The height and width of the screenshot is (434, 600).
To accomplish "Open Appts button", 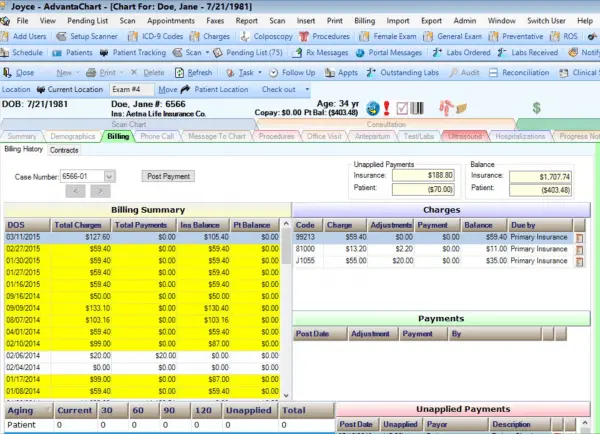I will pos(341,73).
